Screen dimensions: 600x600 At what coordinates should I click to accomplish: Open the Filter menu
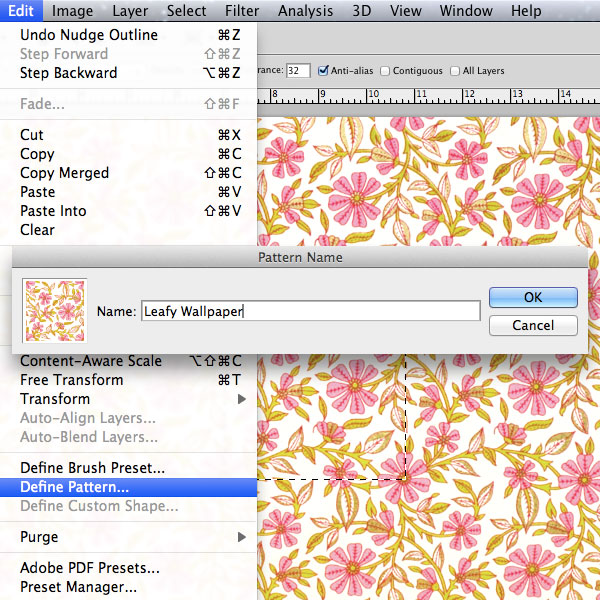242,11
